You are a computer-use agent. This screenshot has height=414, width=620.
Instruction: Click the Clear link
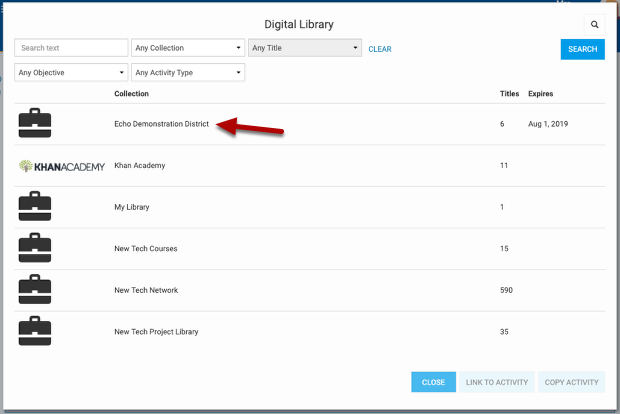380,49
